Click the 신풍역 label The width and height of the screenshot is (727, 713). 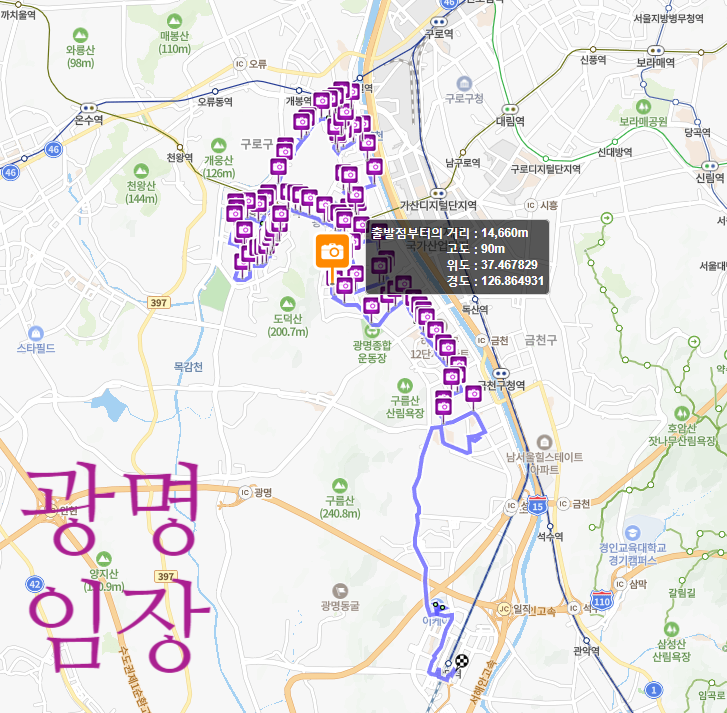(x=593, y=60)
